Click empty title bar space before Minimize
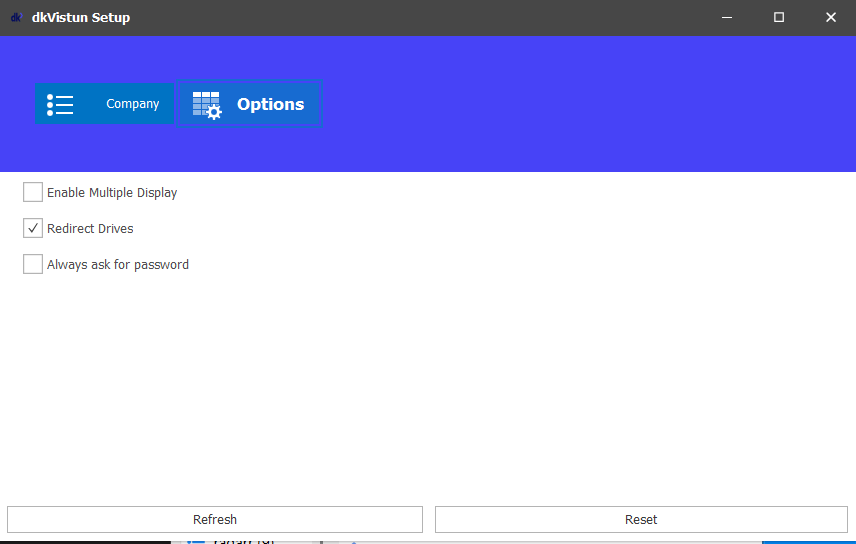This screenshot has width=856, height=544. [x=450, y=17]
